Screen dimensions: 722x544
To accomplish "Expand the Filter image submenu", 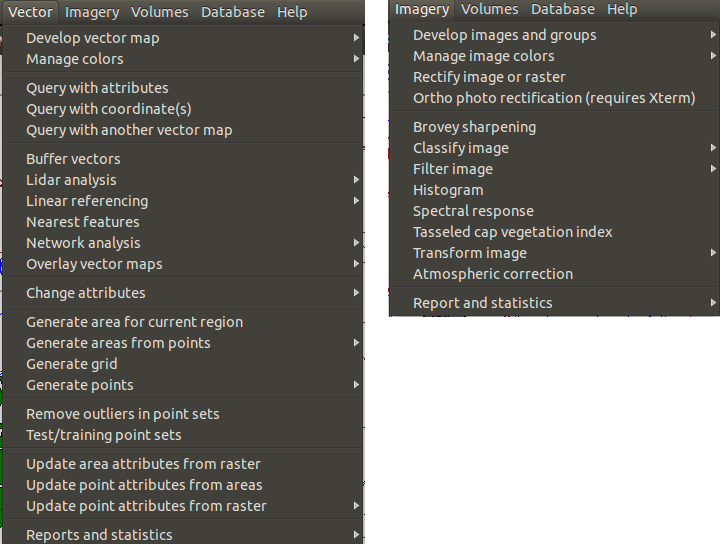I will coord(554,169).
